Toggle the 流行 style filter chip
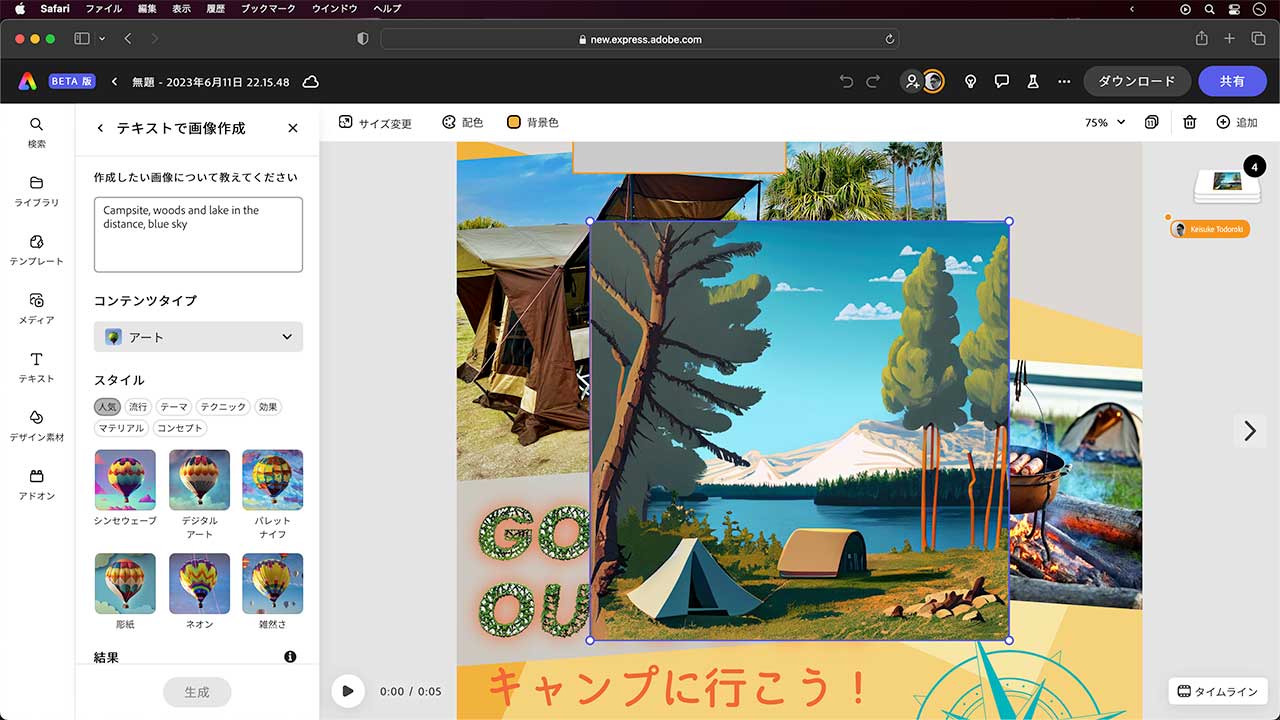This screenshot has height=720, width=1280. click(137, 406)
